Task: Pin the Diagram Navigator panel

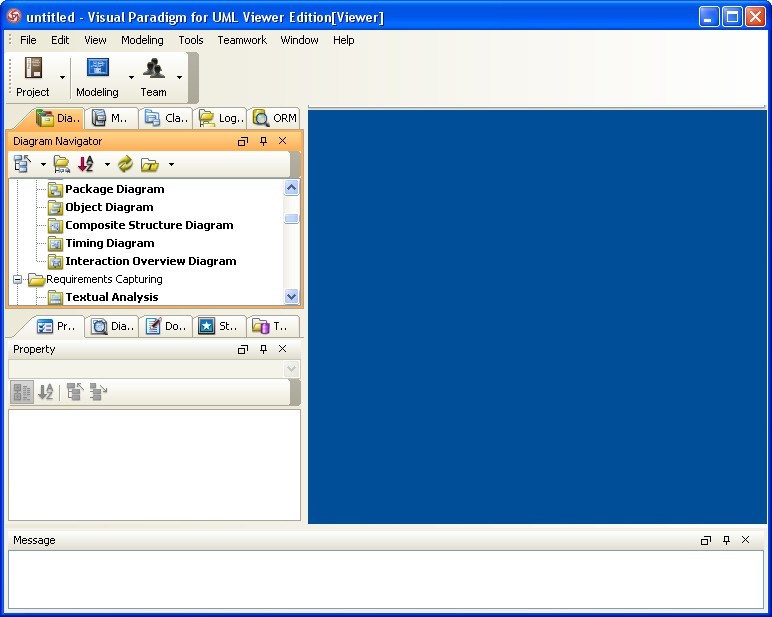Action: pos(263,141)
